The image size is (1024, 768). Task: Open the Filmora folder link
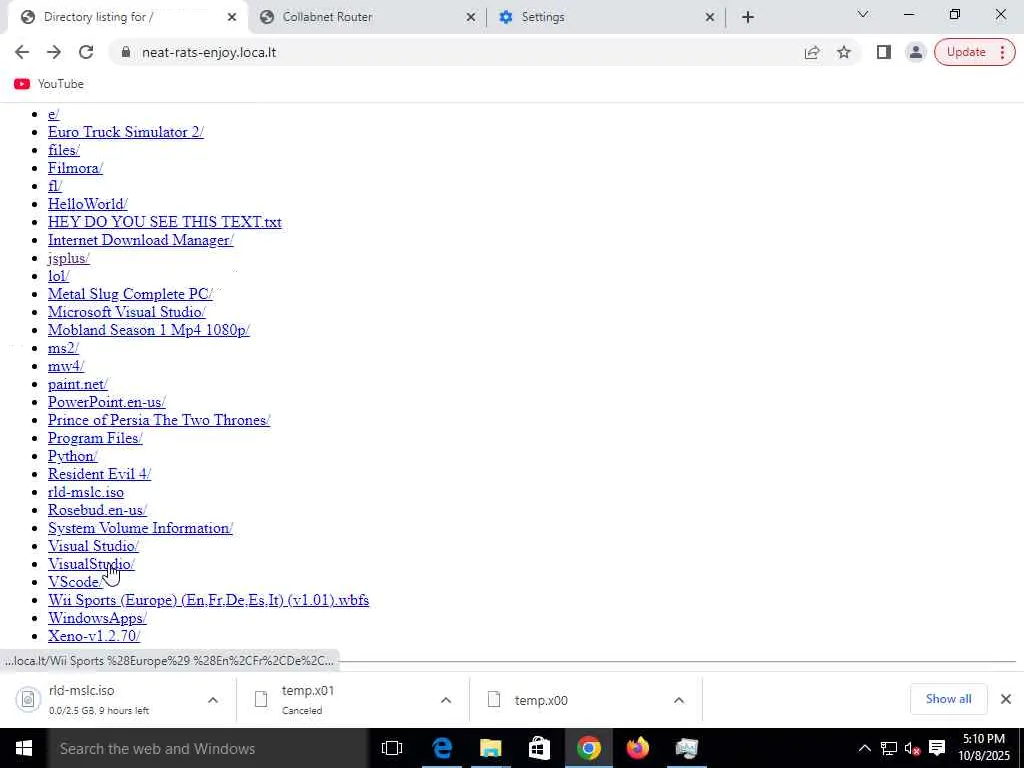pyautogui.click(x=75, y=168)
